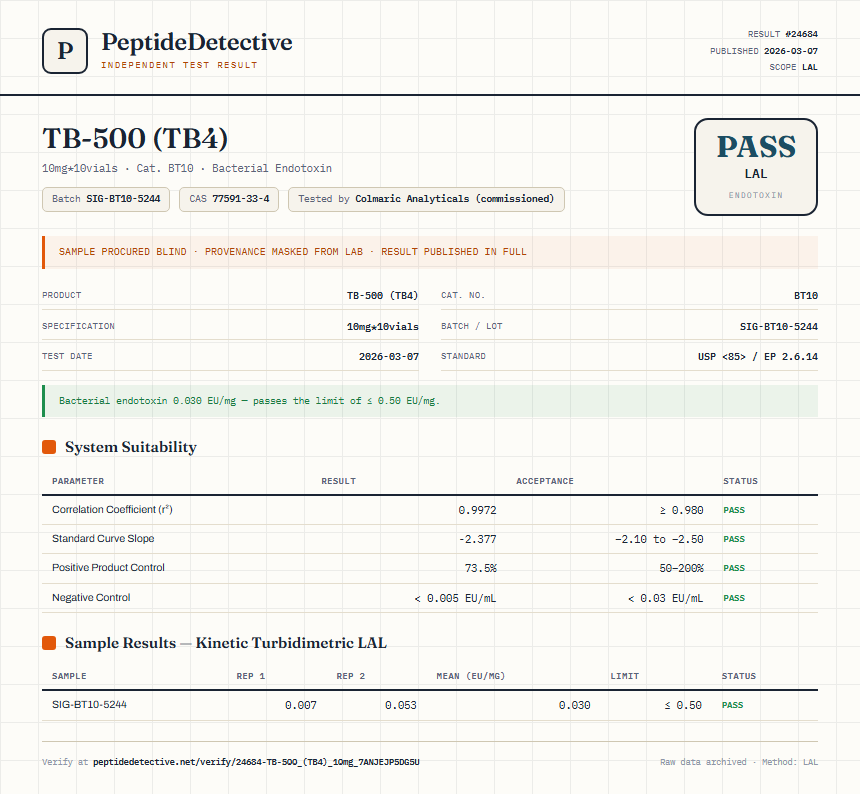The image size is (860, 794).
Task: Click the REP 2 column header
Action: (350, 676)
